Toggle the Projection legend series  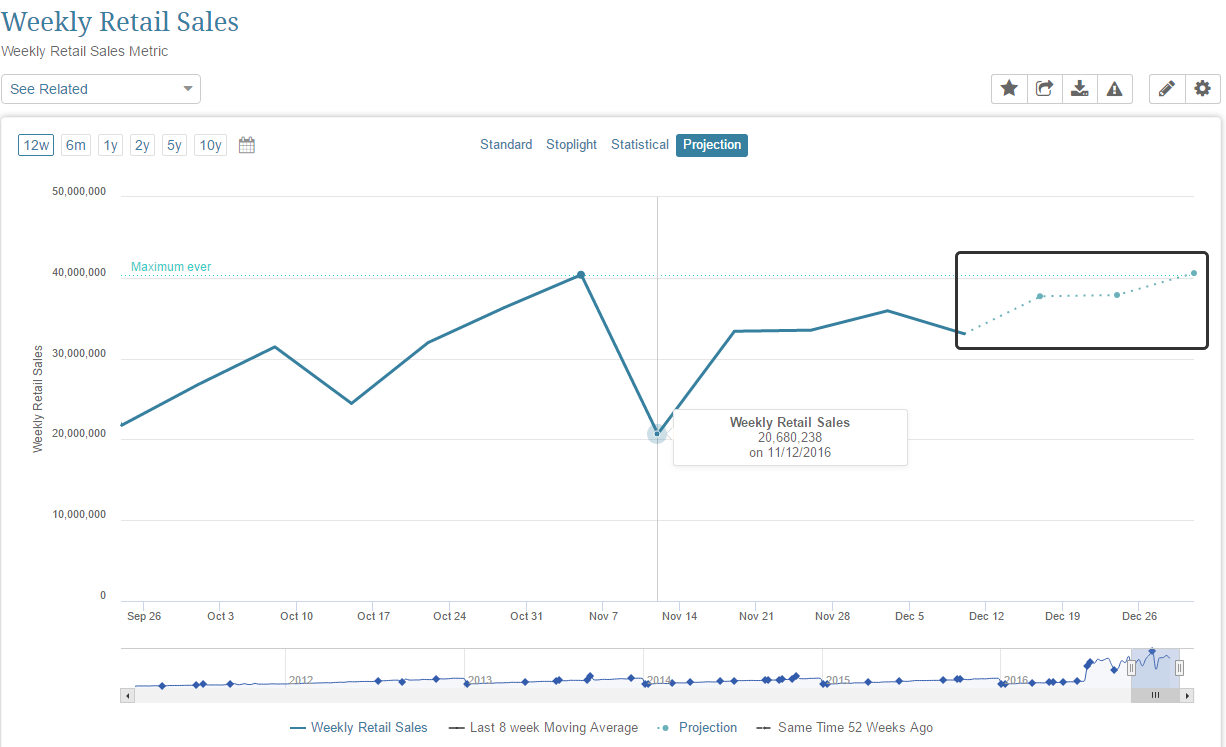[x=697, y=728]
